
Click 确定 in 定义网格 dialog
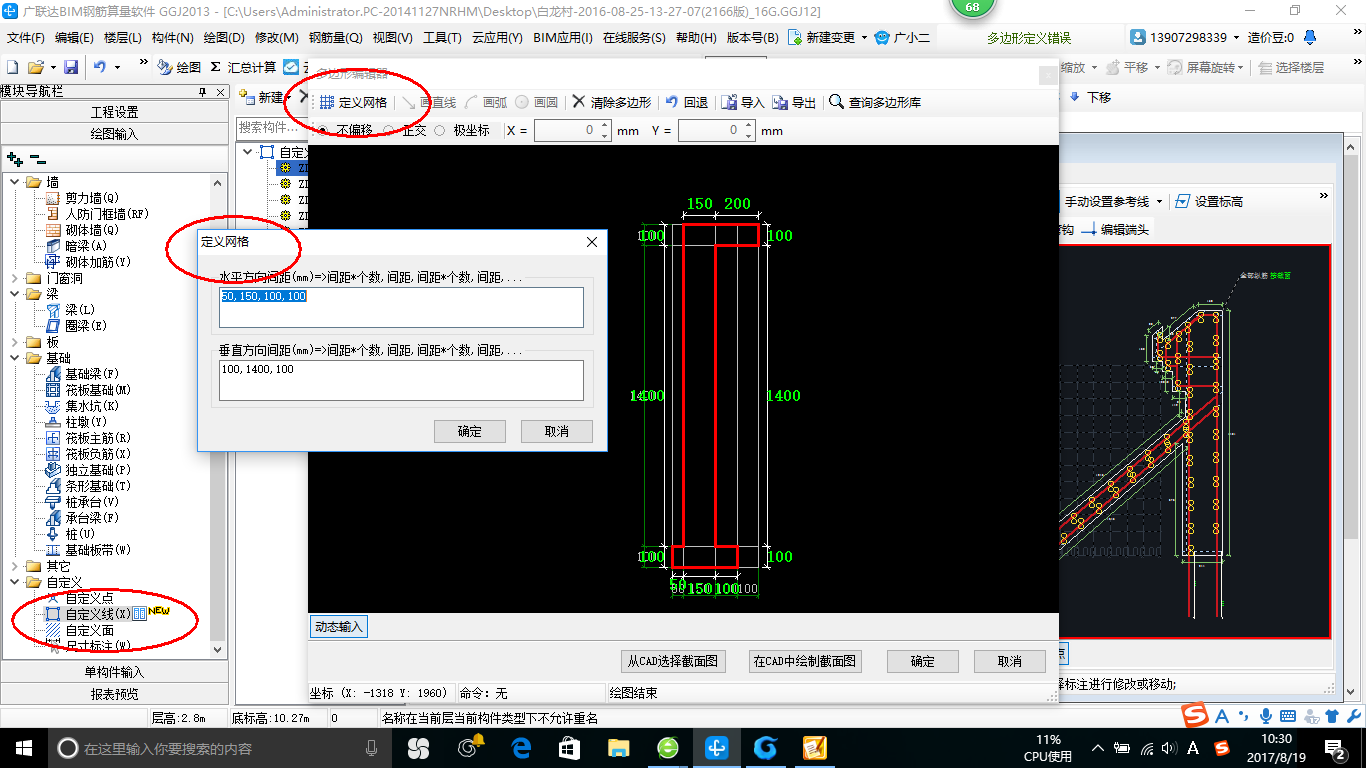470,431
